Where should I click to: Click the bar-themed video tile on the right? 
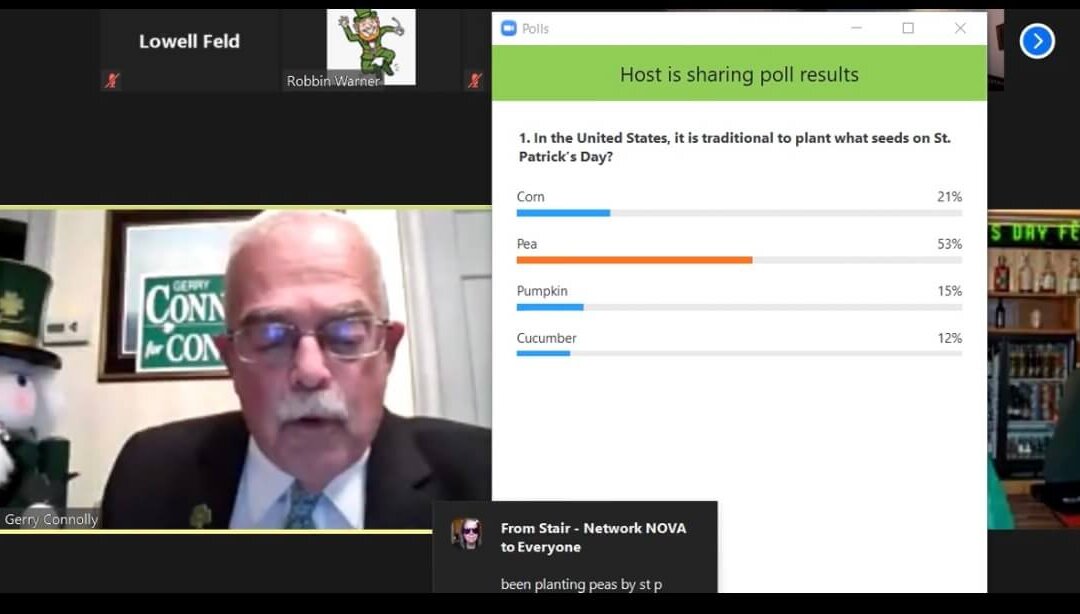pos(1033,369)
